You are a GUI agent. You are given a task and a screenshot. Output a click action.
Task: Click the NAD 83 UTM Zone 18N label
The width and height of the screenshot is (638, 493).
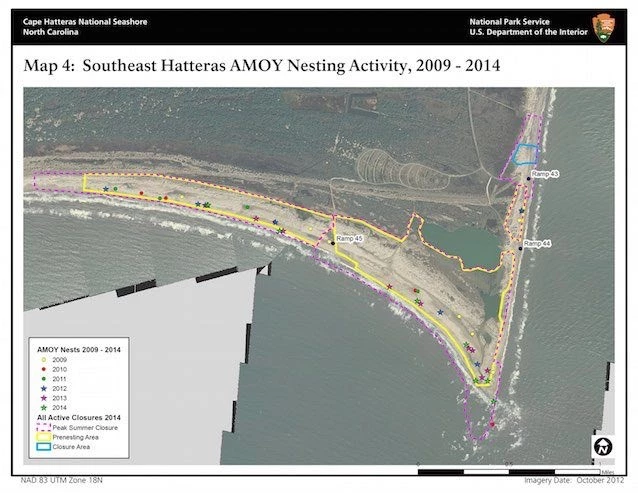pos(62,483)
